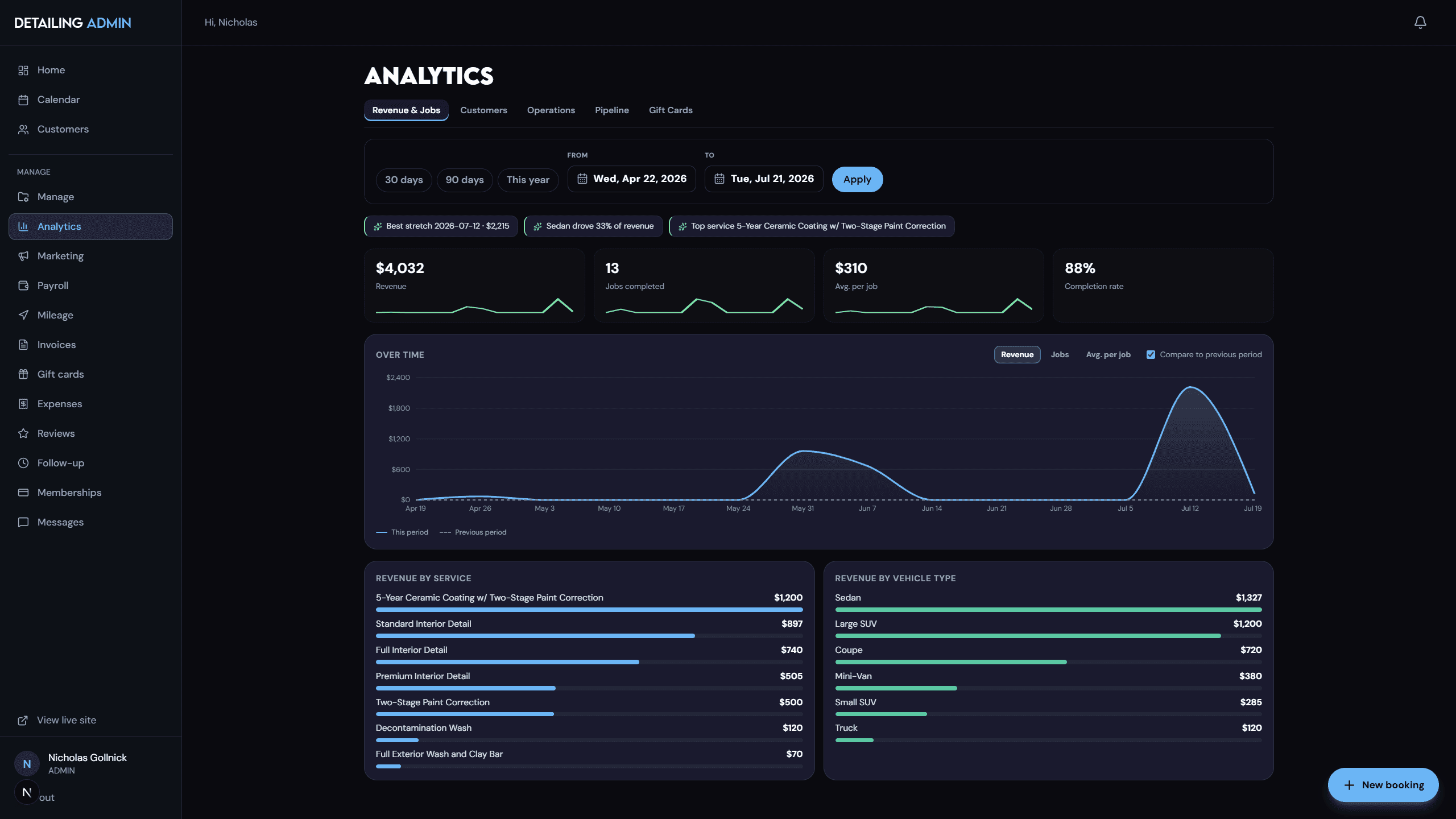Viewport: 1456px width, 819px height.
Task: Click the Customers people icon in sidebar
Action: pyautogui.click(x=23, y=129)
